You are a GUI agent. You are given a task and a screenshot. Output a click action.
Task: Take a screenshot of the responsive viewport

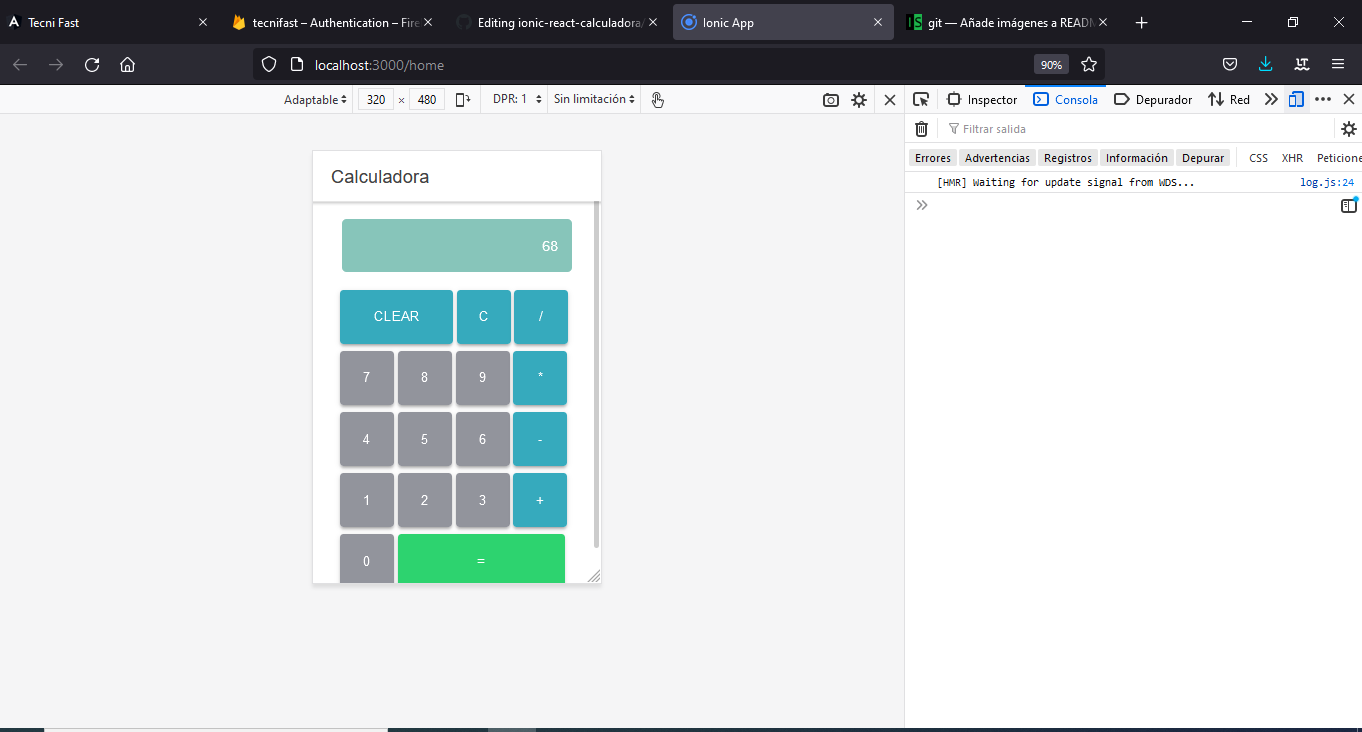[x=830, y=99]
